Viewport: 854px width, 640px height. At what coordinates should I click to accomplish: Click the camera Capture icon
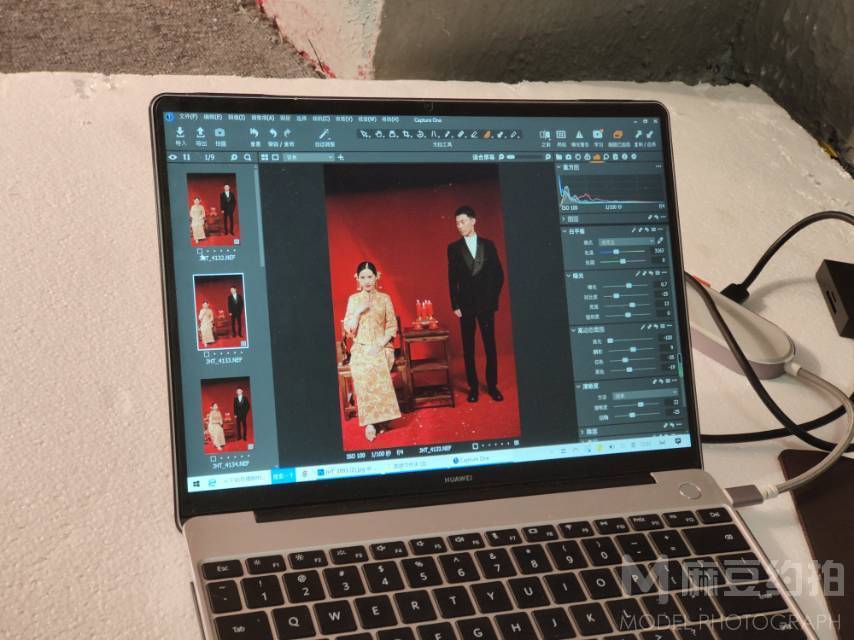point(220,134)
